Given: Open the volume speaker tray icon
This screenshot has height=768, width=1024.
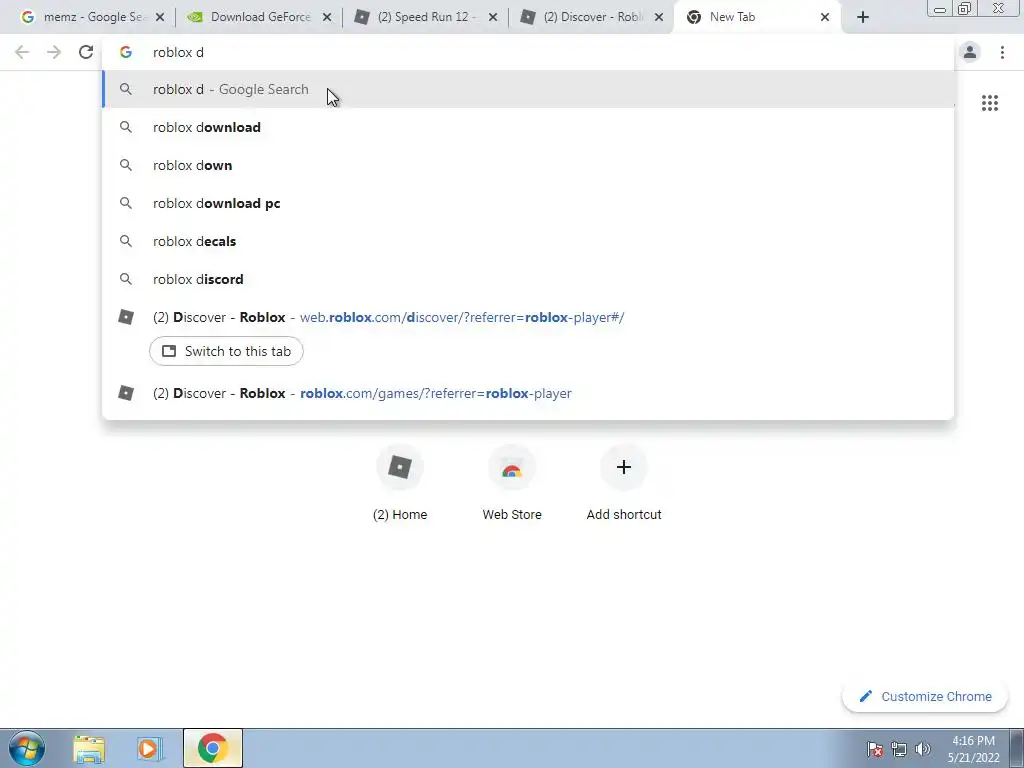Looking at the screenshot, I should (x=923, y=749).
